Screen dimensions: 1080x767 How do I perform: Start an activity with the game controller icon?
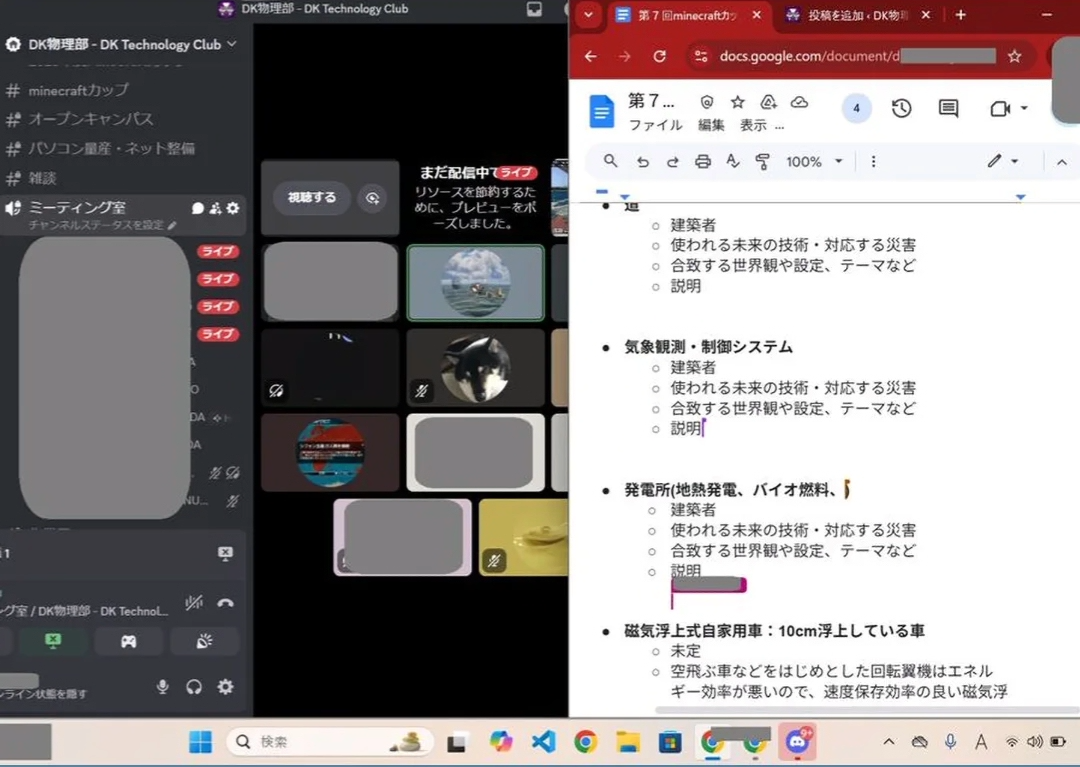tap(129, 642)
